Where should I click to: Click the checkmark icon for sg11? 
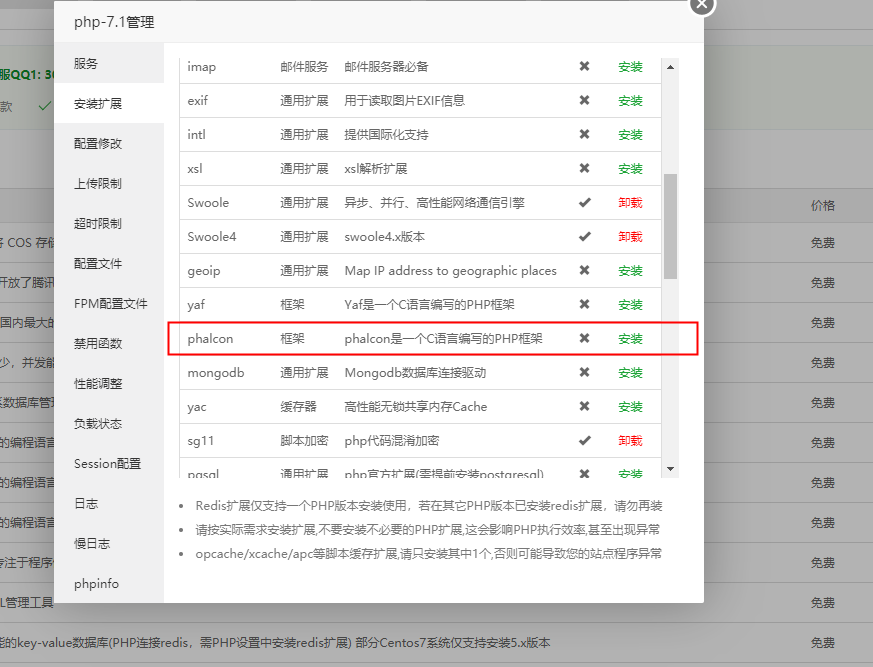584,440
